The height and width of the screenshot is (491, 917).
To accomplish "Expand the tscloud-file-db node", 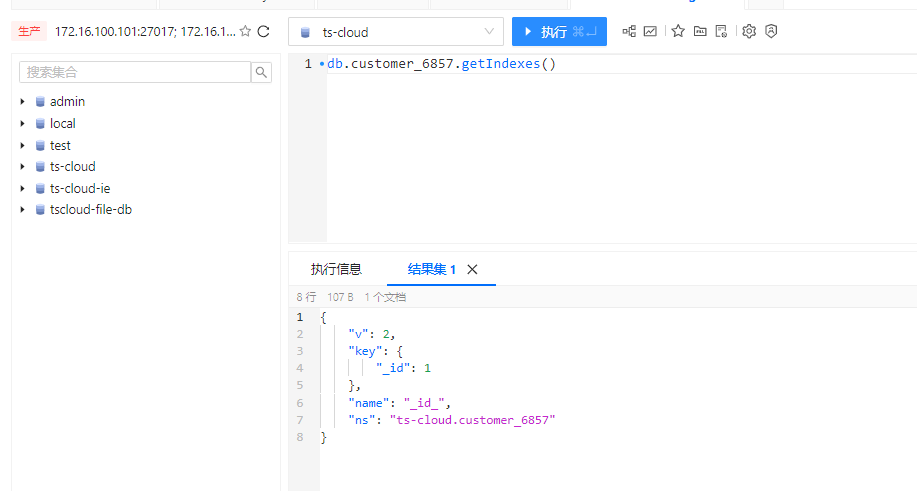I will tap(22, 210).
